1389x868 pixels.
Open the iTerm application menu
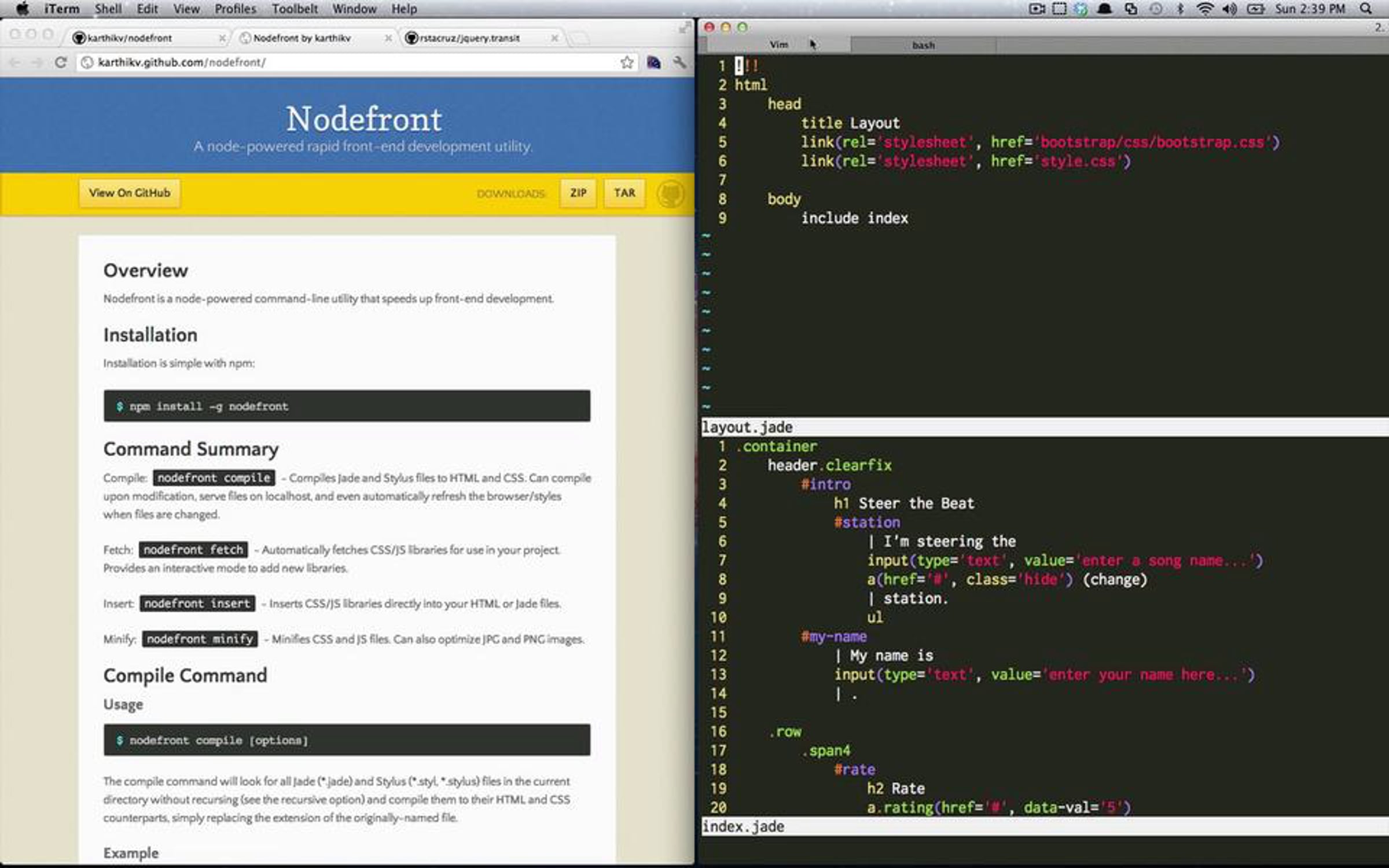(61, 9)
